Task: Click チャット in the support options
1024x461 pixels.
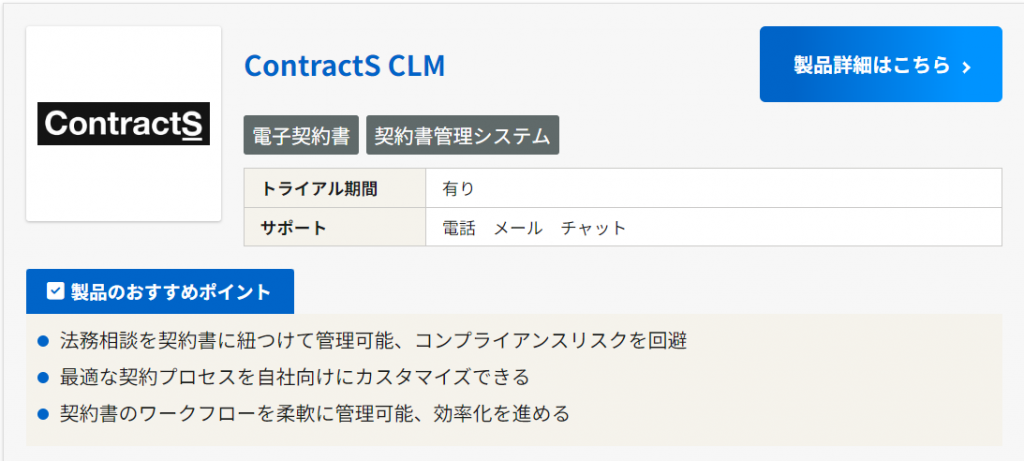Action: click(x=594, y=227)
